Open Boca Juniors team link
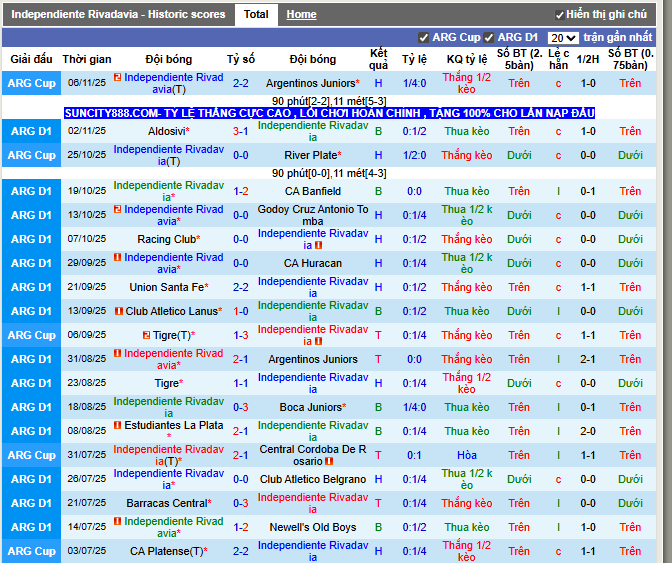The width and height of the screenshot is (672, 563). 312,407
